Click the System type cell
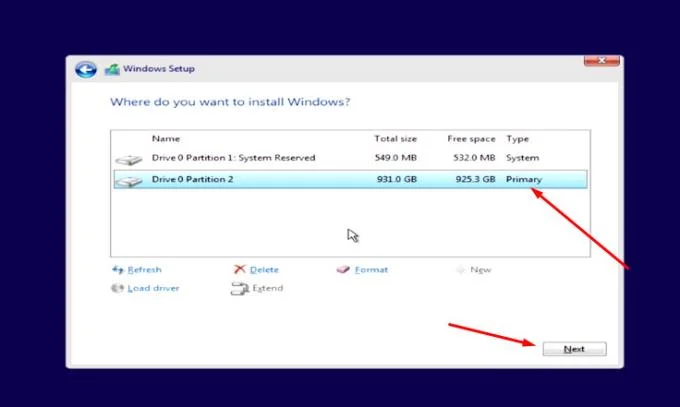 click(522, 158)
